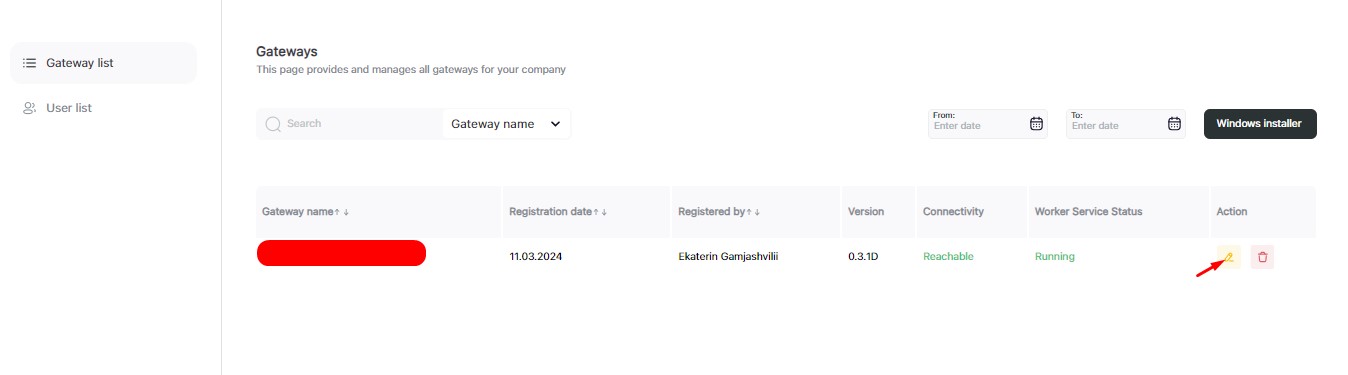
Task: Sort by Registered by arrows
Action: (753, 212)
